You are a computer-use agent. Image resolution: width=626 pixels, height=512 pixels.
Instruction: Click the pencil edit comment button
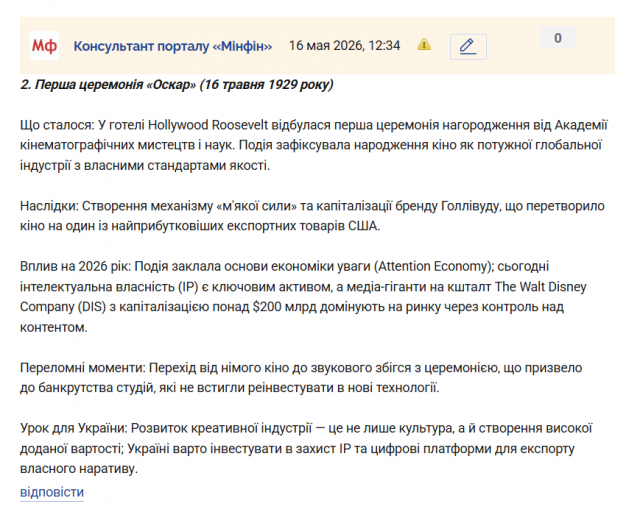[x=468, y=47]
